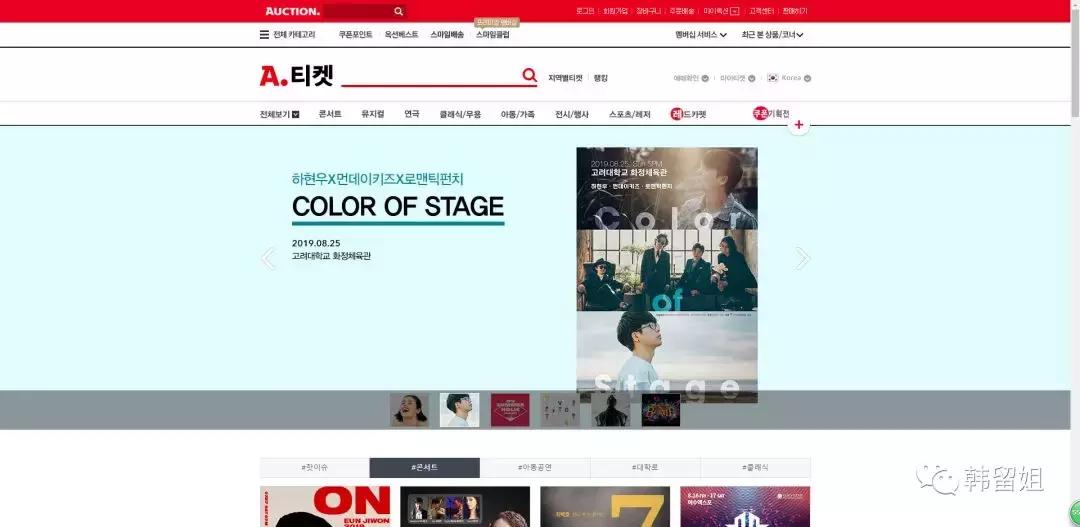Select the 스포츠/레저 category
This screenshot has width=1080, height=527.
[630, 114]
